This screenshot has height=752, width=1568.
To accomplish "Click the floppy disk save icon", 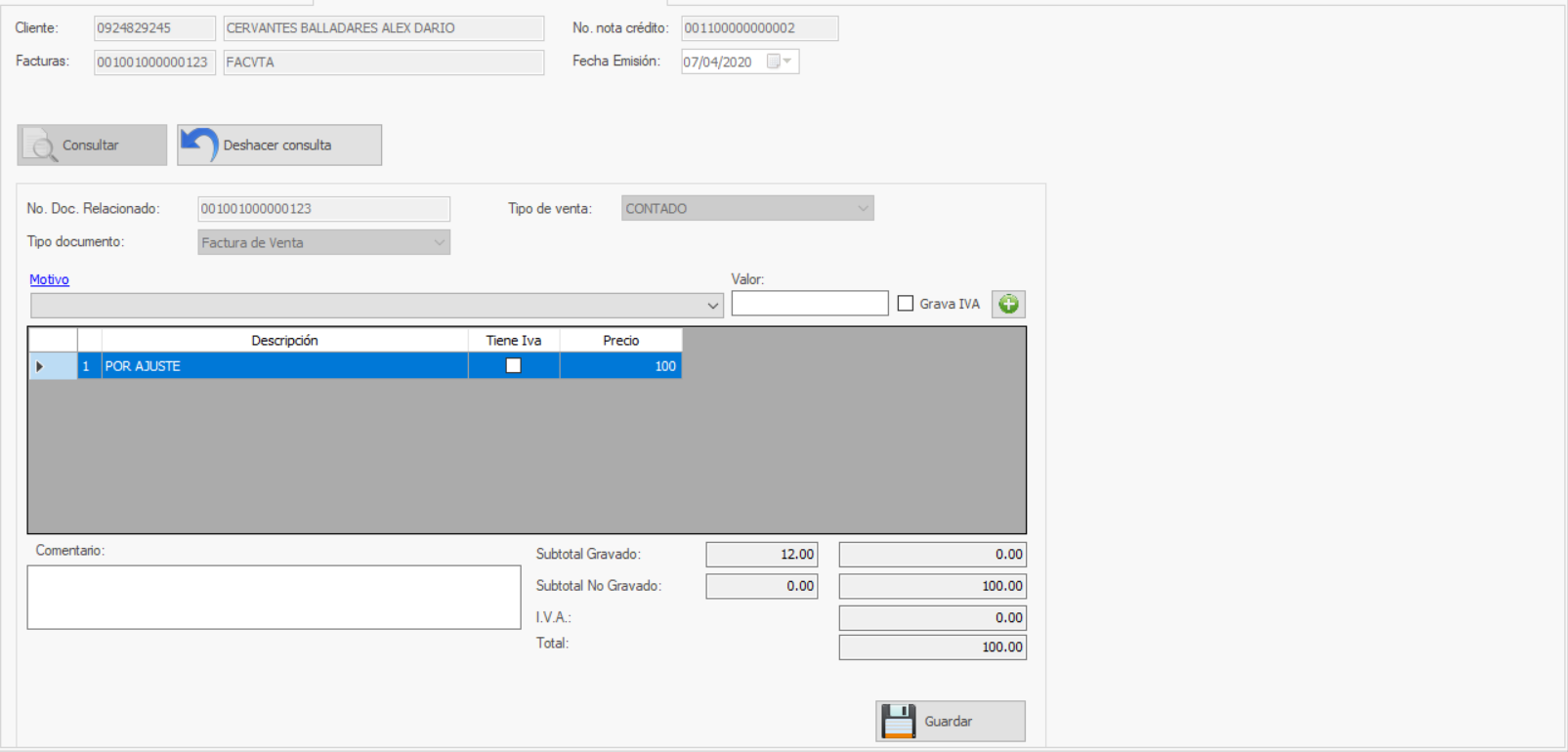I will click(898, 722).
